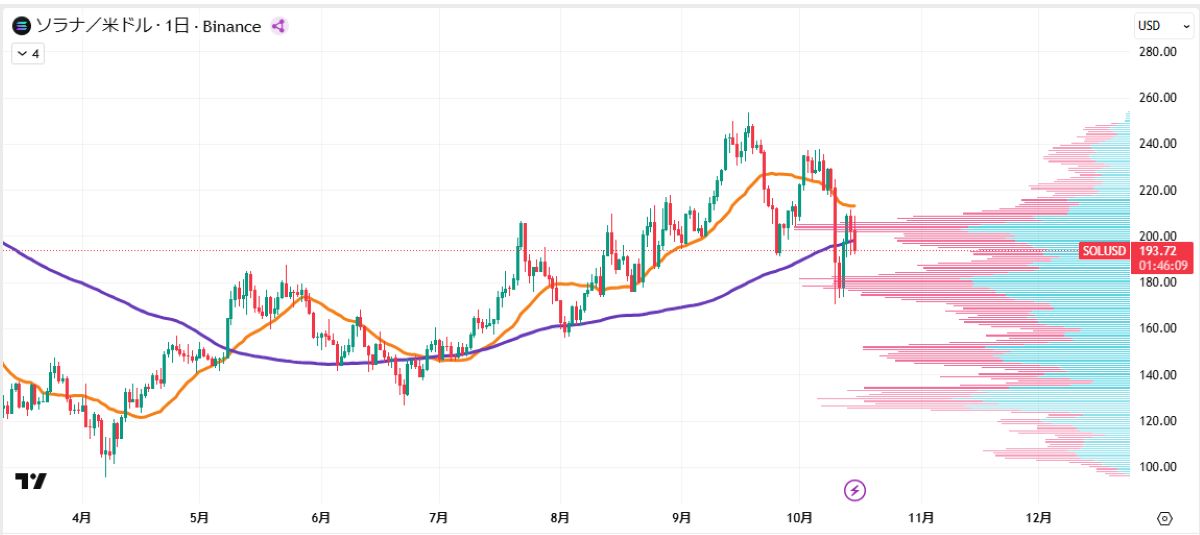Click the 4月 label on time axis
Image resolution: width=1200 pixels, height=535 pixels.
(x=82, y=518)
